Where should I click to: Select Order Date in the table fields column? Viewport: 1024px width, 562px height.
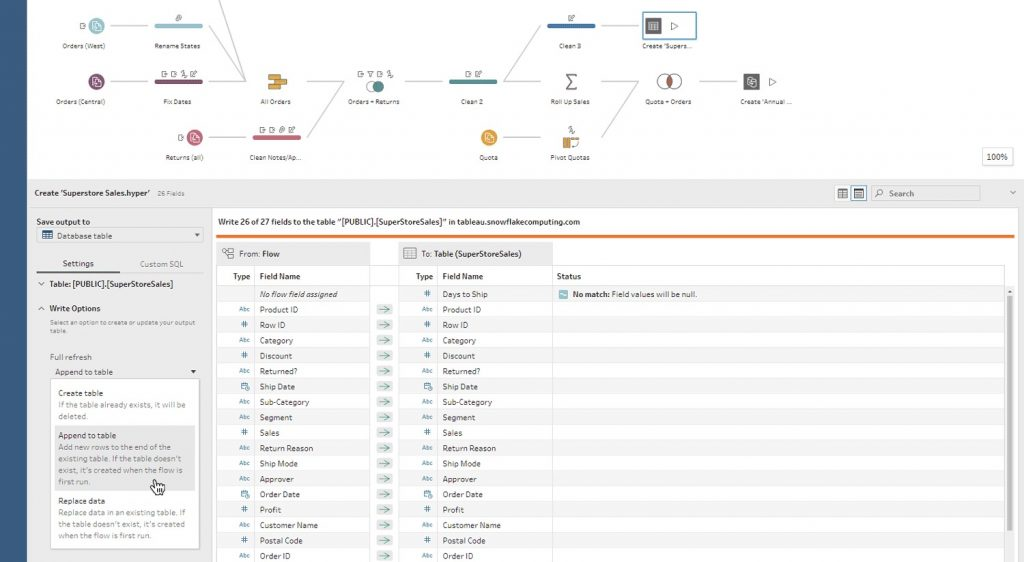pos(462,494)
